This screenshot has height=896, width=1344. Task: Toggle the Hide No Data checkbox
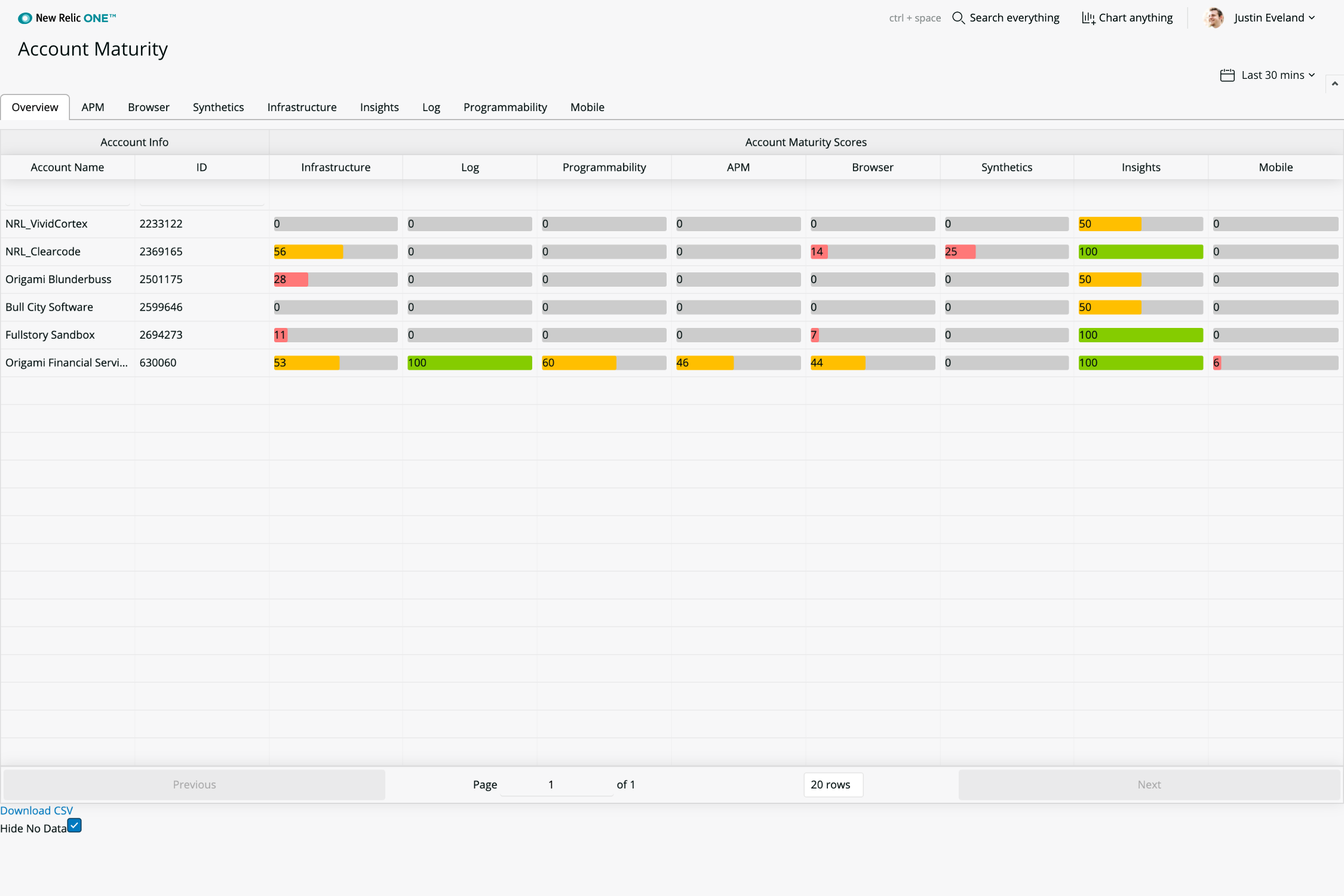(75, 826)
